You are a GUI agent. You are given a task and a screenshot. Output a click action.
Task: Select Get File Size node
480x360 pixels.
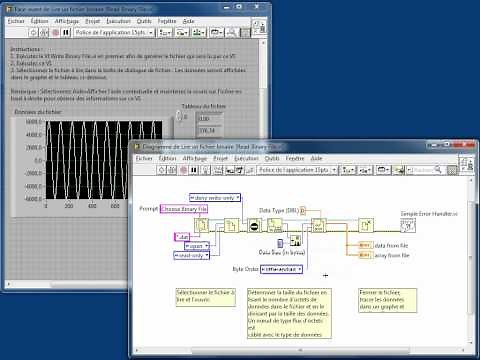click(275, 226)
